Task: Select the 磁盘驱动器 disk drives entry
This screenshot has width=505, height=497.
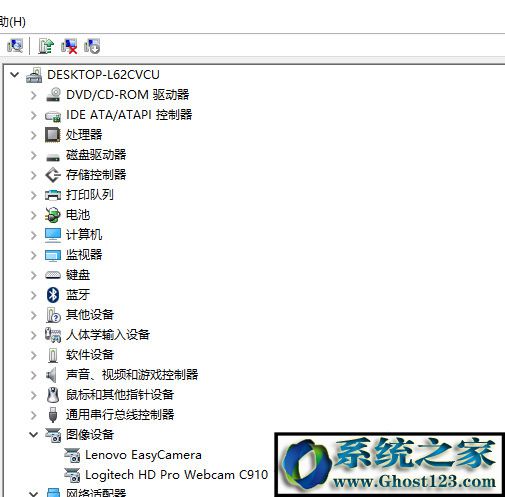Action: coord(96,155)
